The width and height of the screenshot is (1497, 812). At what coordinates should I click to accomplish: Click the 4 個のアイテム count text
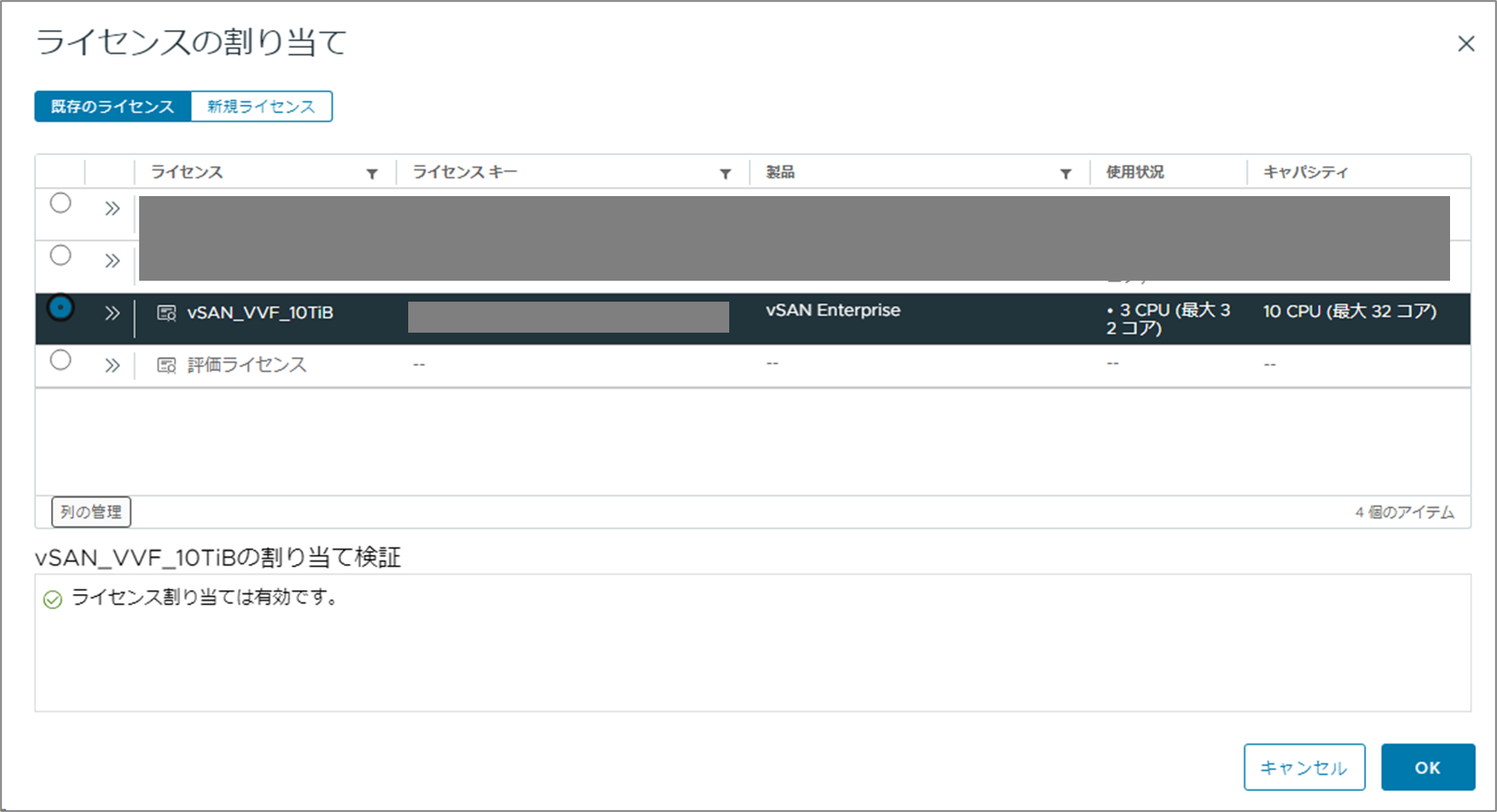coord(1405,512)
